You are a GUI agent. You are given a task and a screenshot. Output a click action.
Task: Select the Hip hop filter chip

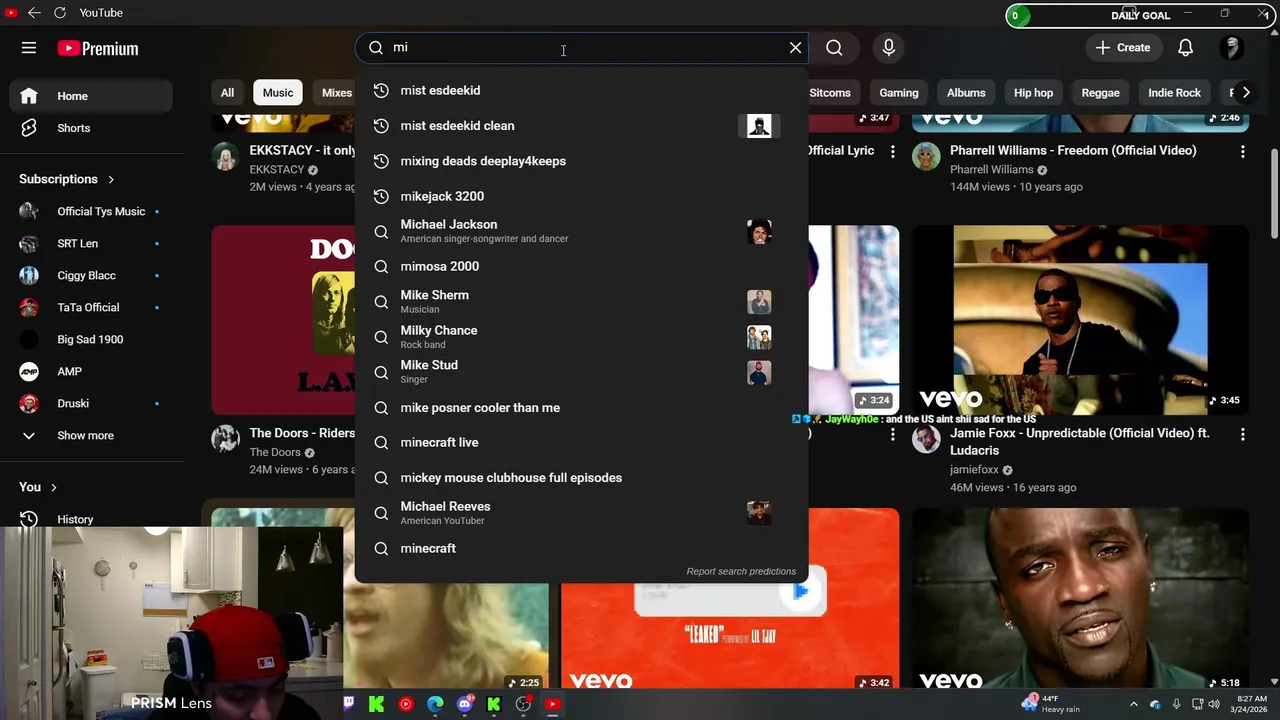coord(1033,93)
